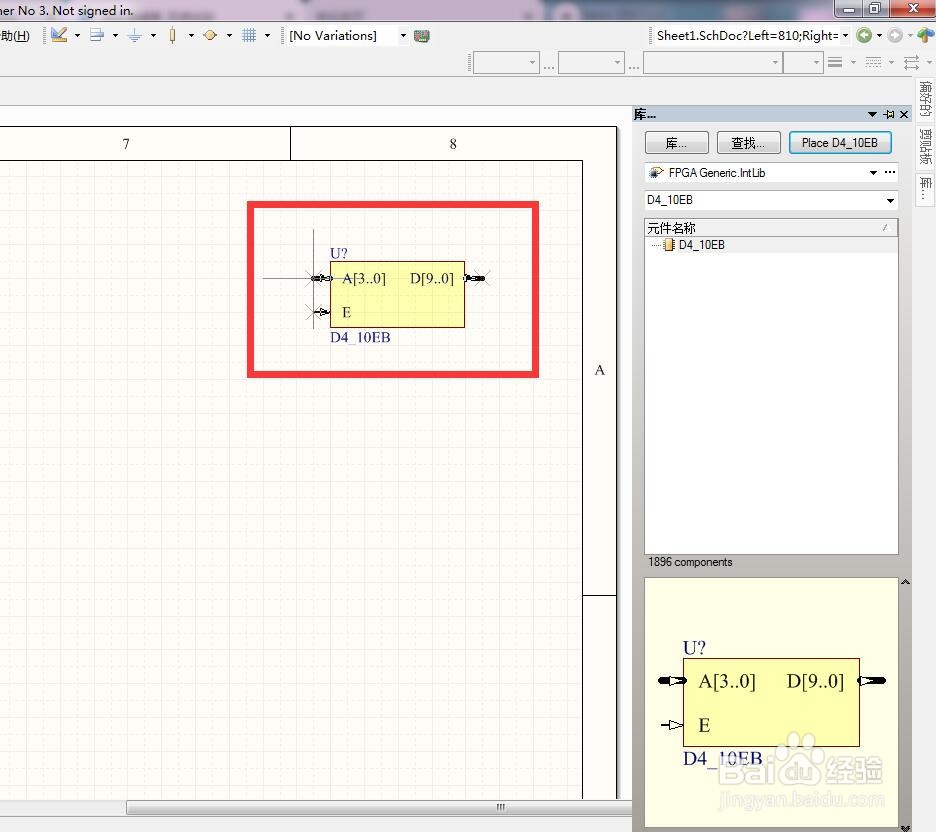This screenshot has height=832, width=936.
Task: Click the Sheet1.SchDoc address field
Action: pos(746,36)
